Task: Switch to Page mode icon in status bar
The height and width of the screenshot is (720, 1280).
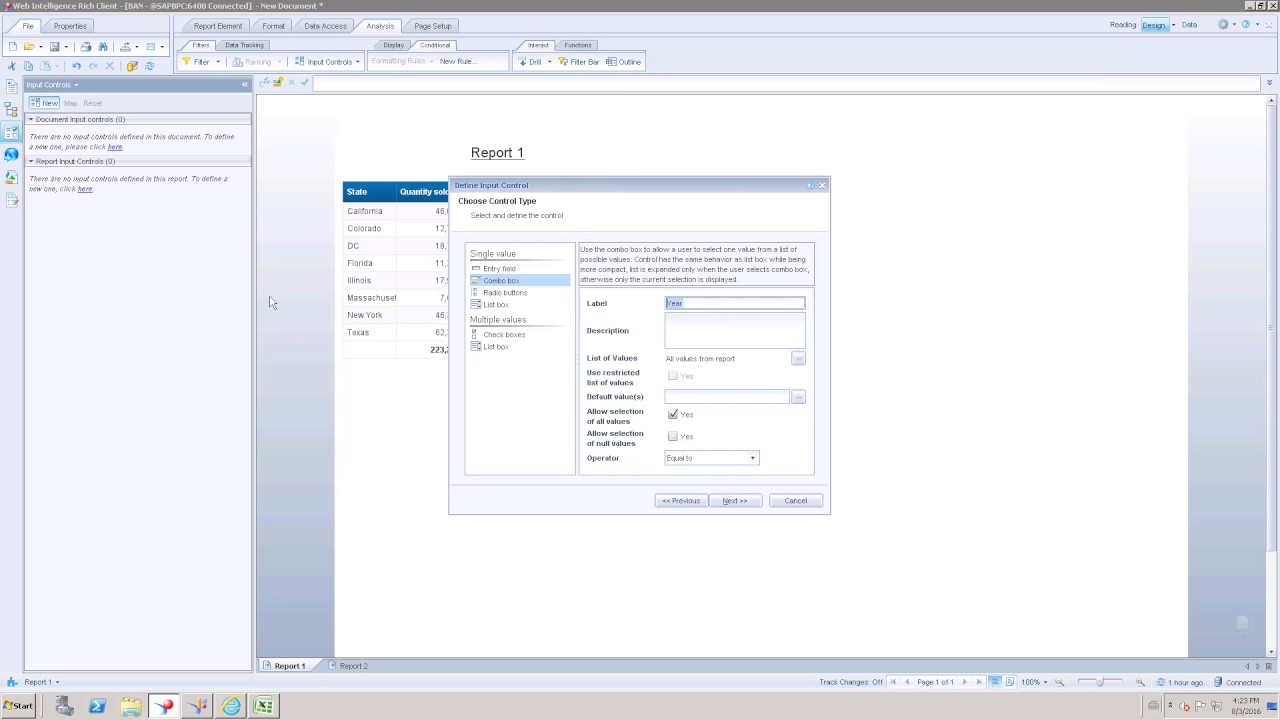Action: [1011, 682]
